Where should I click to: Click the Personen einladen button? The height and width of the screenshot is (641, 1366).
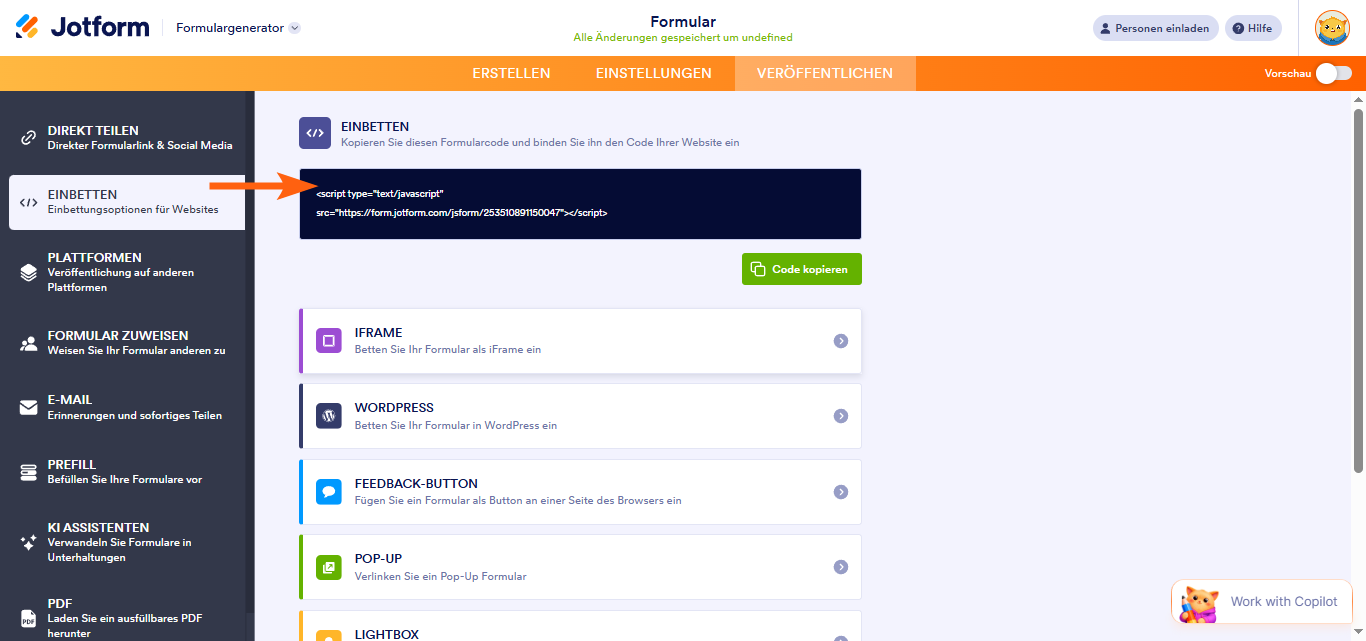pos(1154,27)
